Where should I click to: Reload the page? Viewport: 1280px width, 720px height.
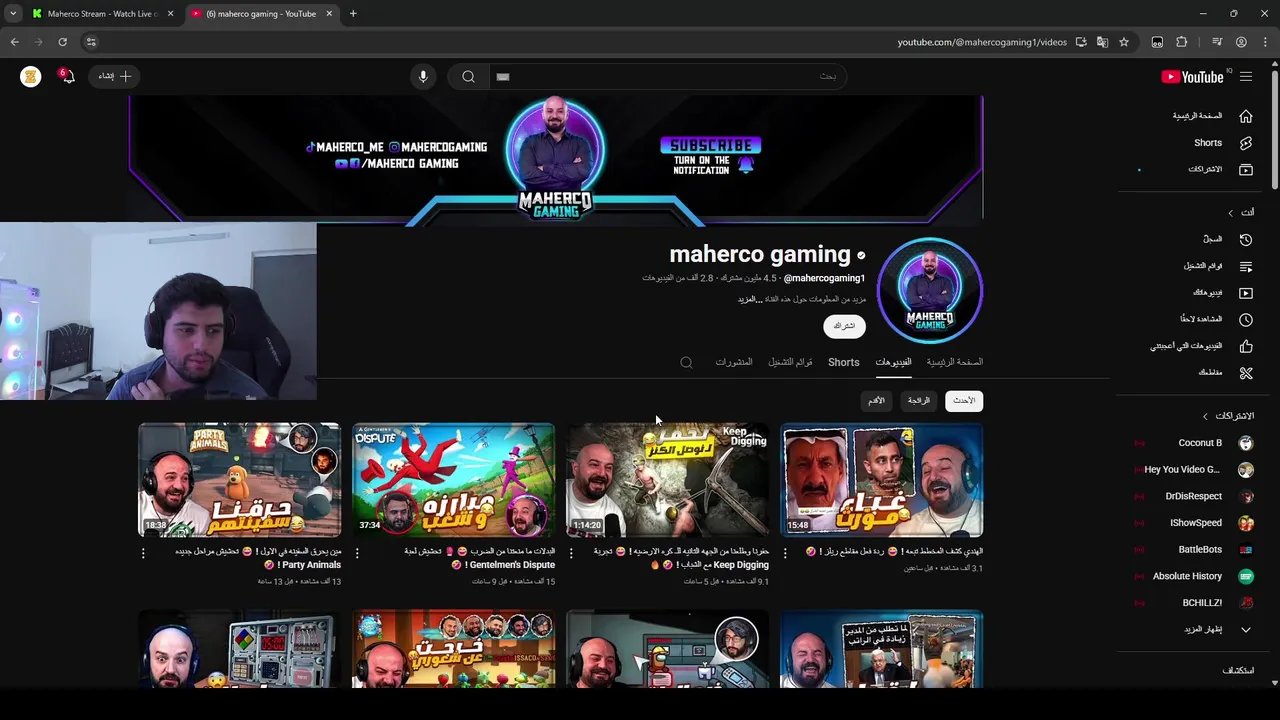pos(62,42)
